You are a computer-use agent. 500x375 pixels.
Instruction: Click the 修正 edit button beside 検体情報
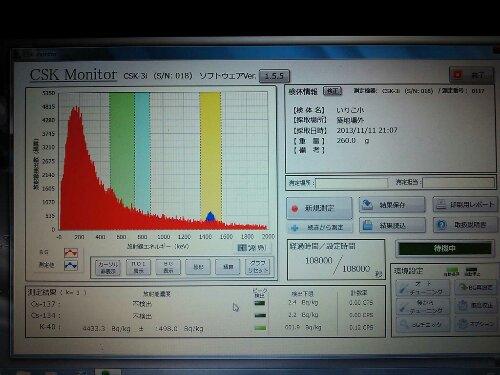(x=332, y=91)
